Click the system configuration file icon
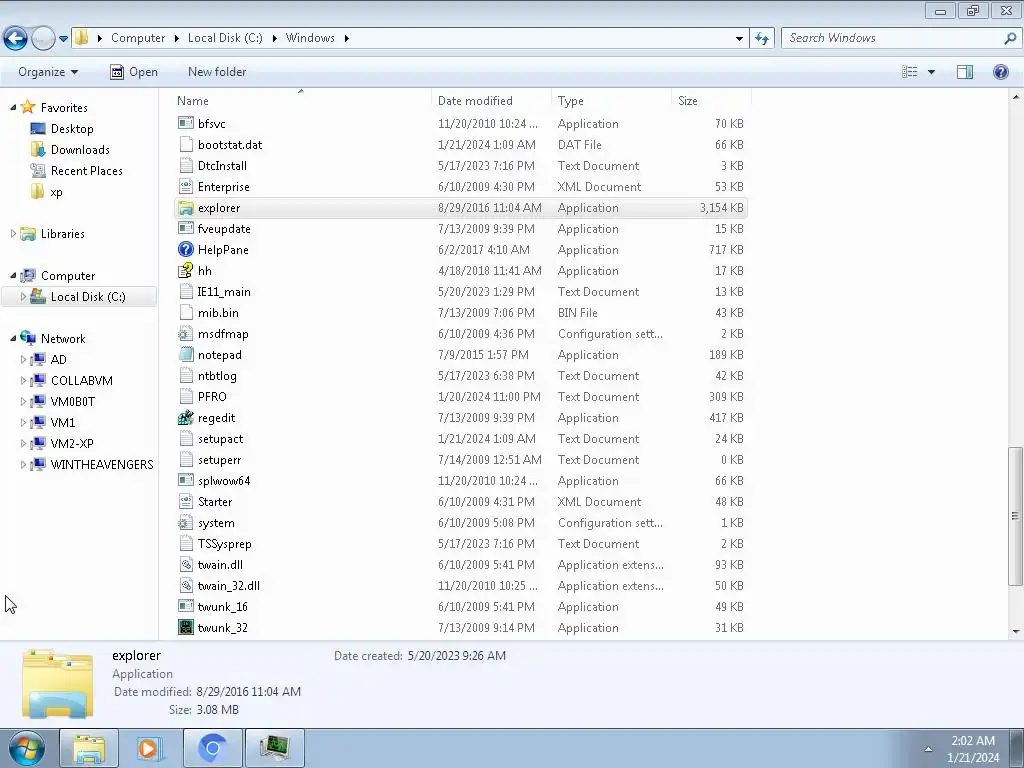Image resolution: width=1024 pixels, height=768 pixels. 185,522
